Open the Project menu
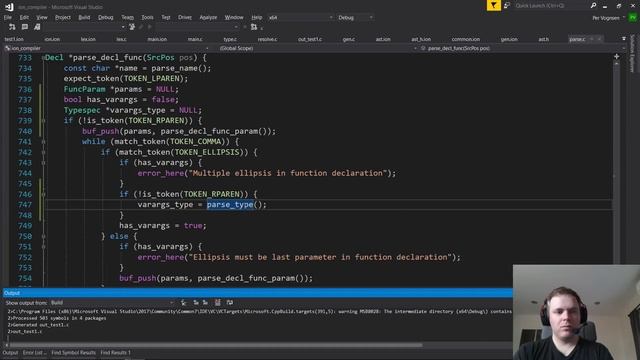Screen dimensions: 640x360 click(62, 18)
